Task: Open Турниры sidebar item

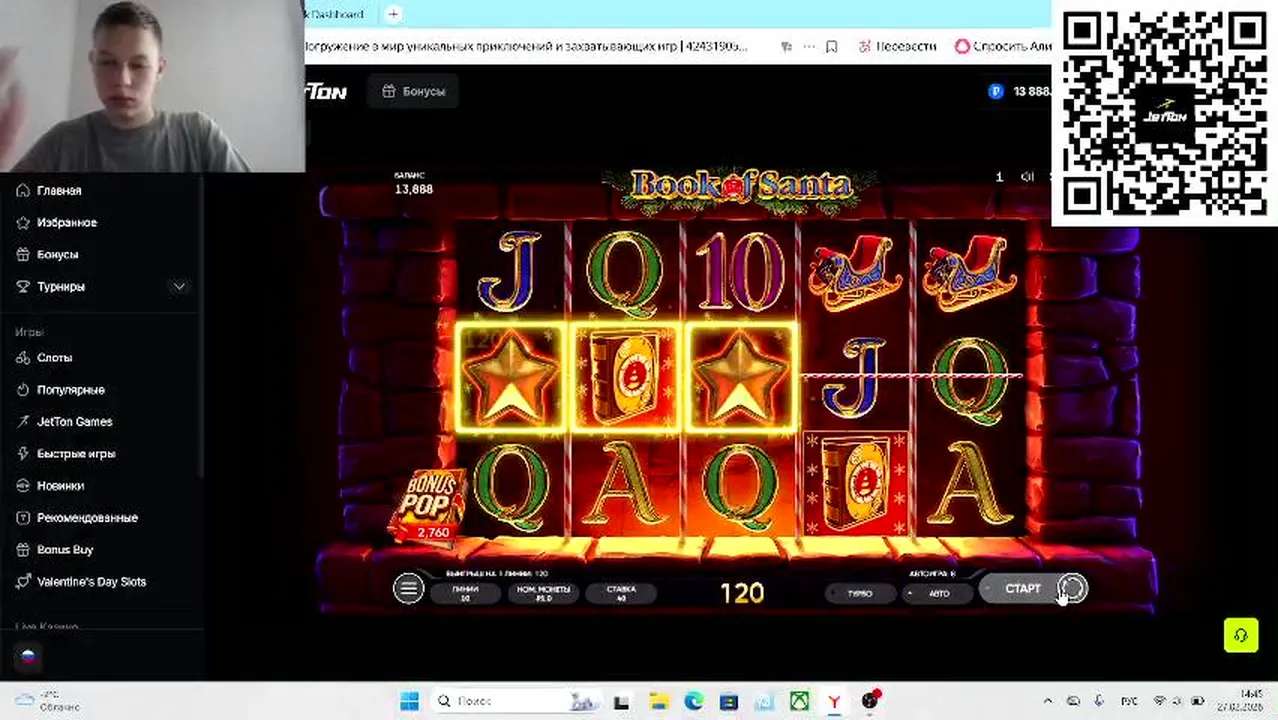Action: coord(61,286)
